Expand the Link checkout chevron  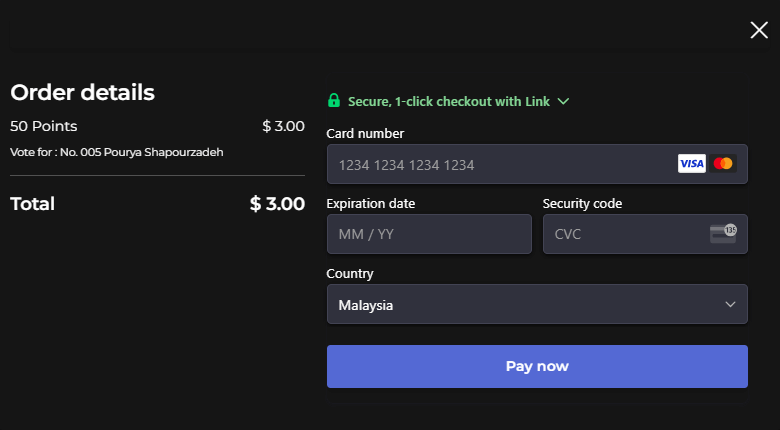pos(563,101)
